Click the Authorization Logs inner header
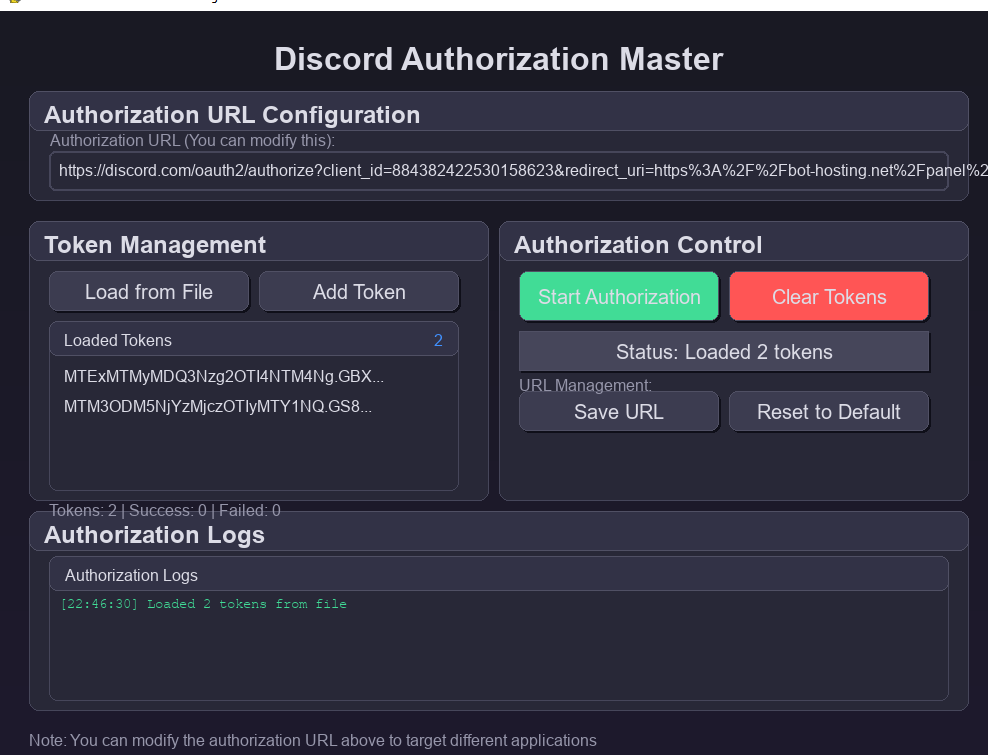 (499, 575)
